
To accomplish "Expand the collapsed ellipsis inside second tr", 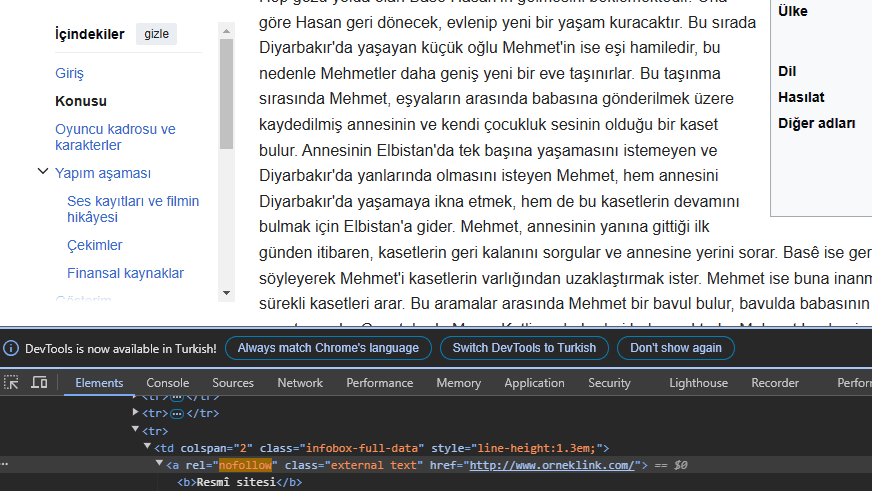I will point(177,413).
